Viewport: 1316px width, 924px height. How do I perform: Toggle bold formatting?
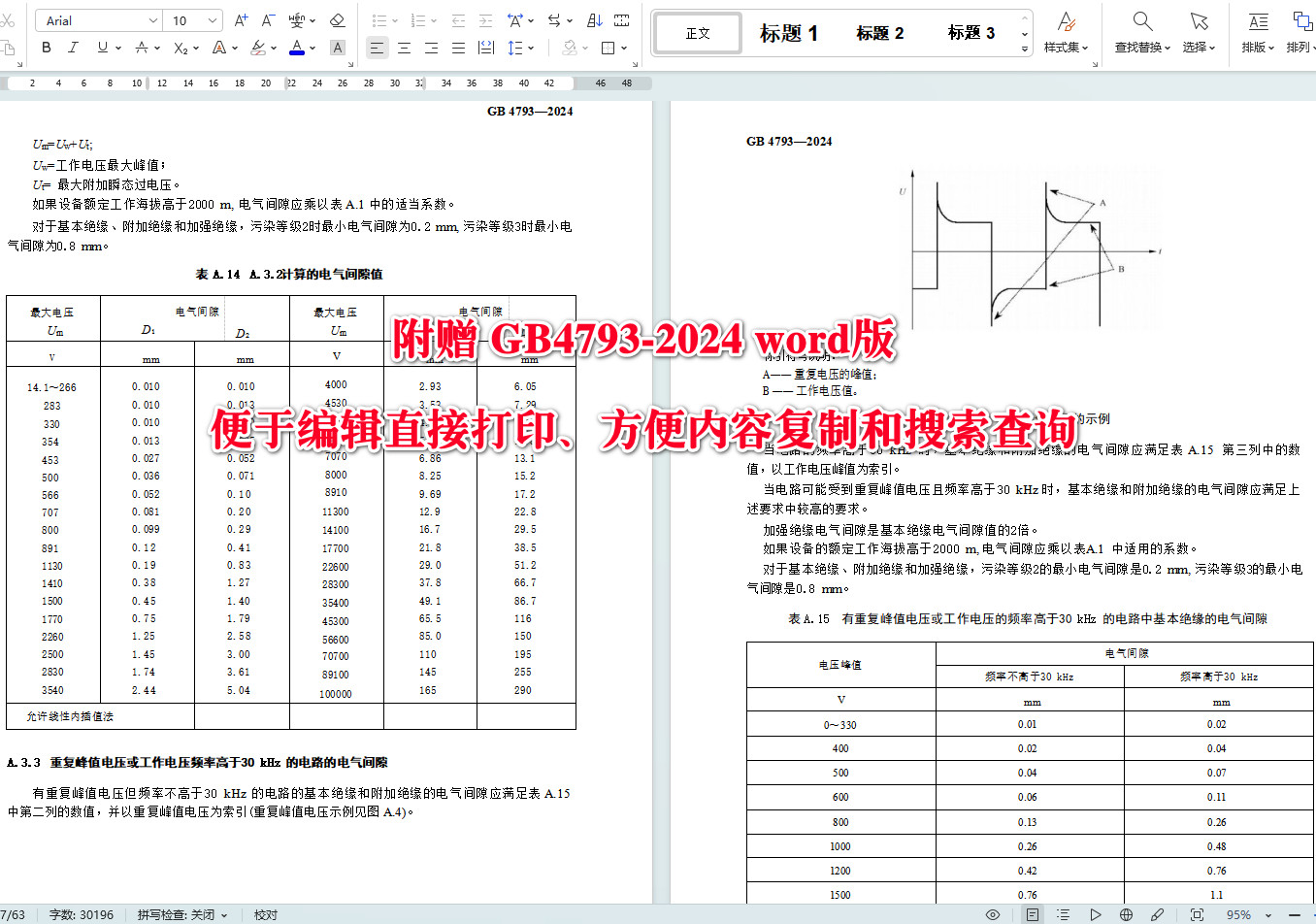click(x=46, y=47)
